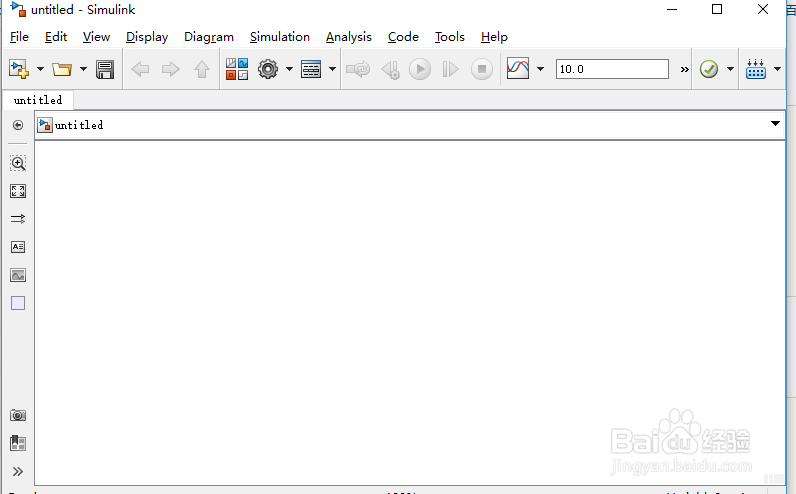Viewport: 796px width, 494px height.
Task: Maximize the Simulink window
Action: [x=717, y=9]
